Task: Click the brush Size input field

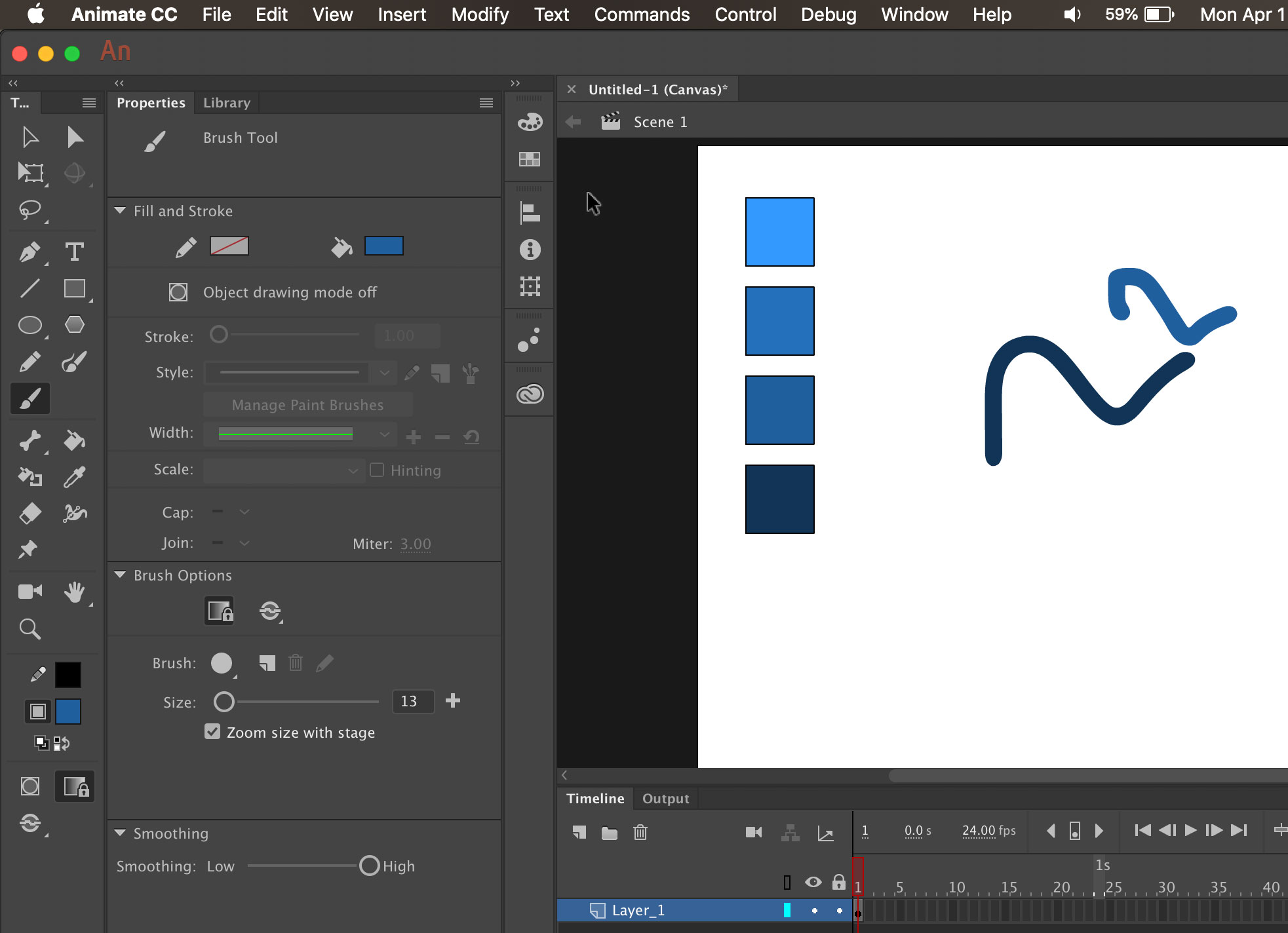Action: click(x=413, y=701)
